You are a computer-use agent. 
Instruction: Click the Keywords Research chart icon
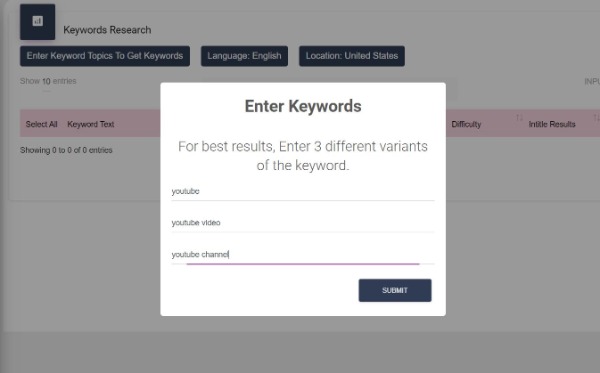pyautogui.click(x=38, y=21)
